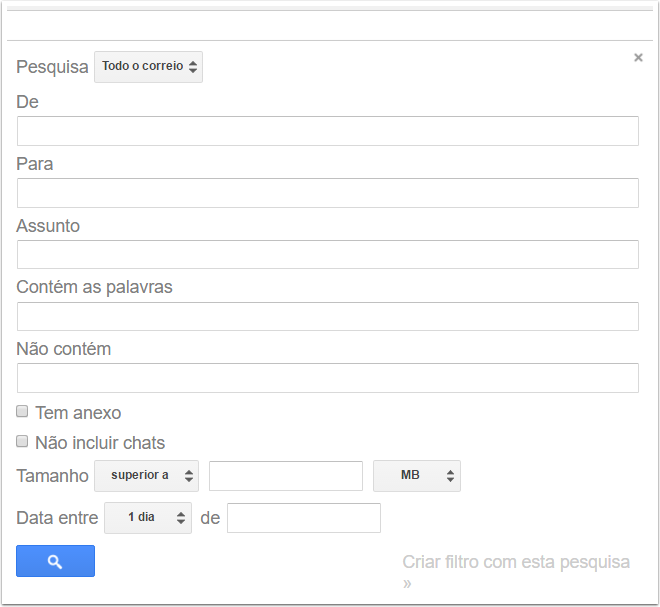Focus the De input field
660x607 pixels.
tap(327, 131)
